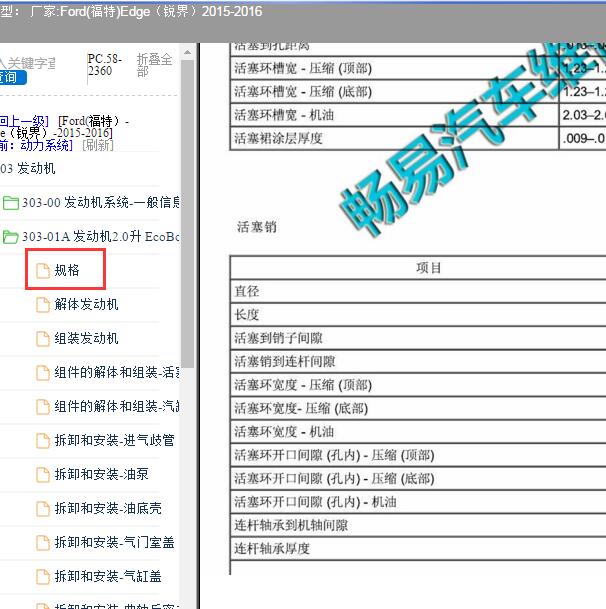Click the sidebar scrollbar up arrow
The image size is (606, 609).
pyautogui.click(x=187, y=52)
